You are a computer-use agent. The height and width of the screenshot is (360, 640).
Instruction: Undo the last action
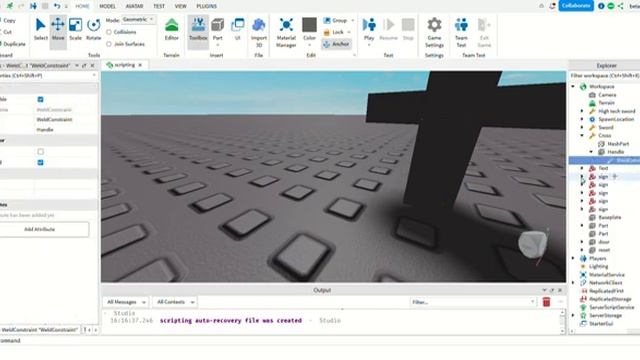click(x=57, y=6)
